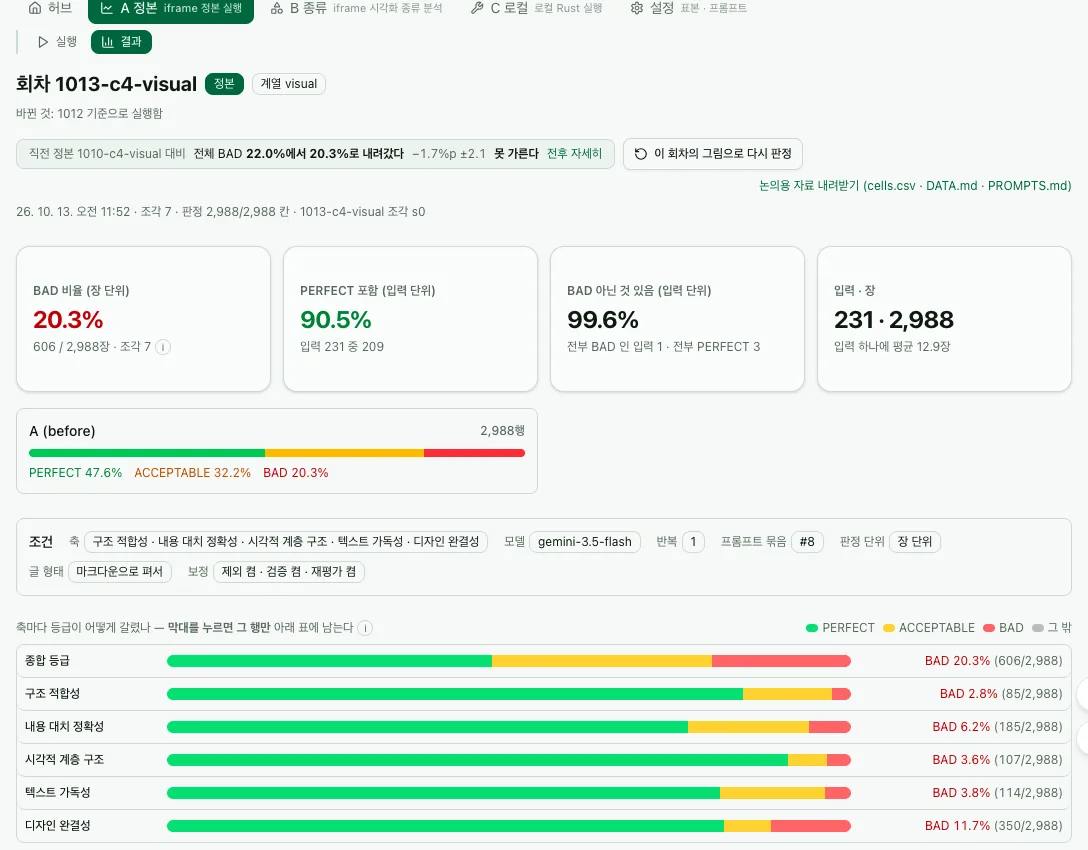Click the 회차 1013-c4-visual heading
Viewport: 1088px width, 850px height.
tap(107, 84)
